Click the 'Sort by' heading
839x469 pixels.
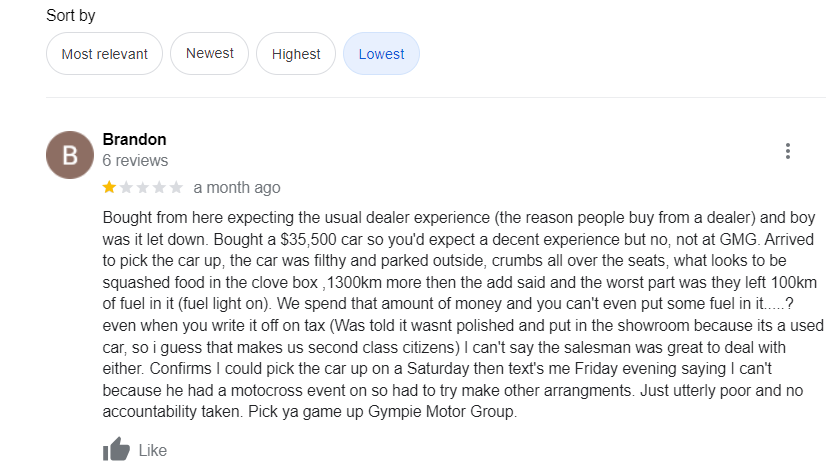71,16
